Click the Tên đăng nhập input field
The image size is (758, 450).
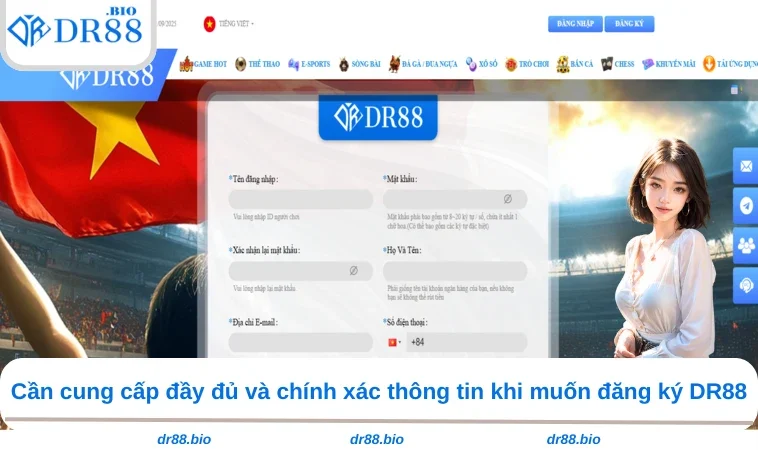300,199
